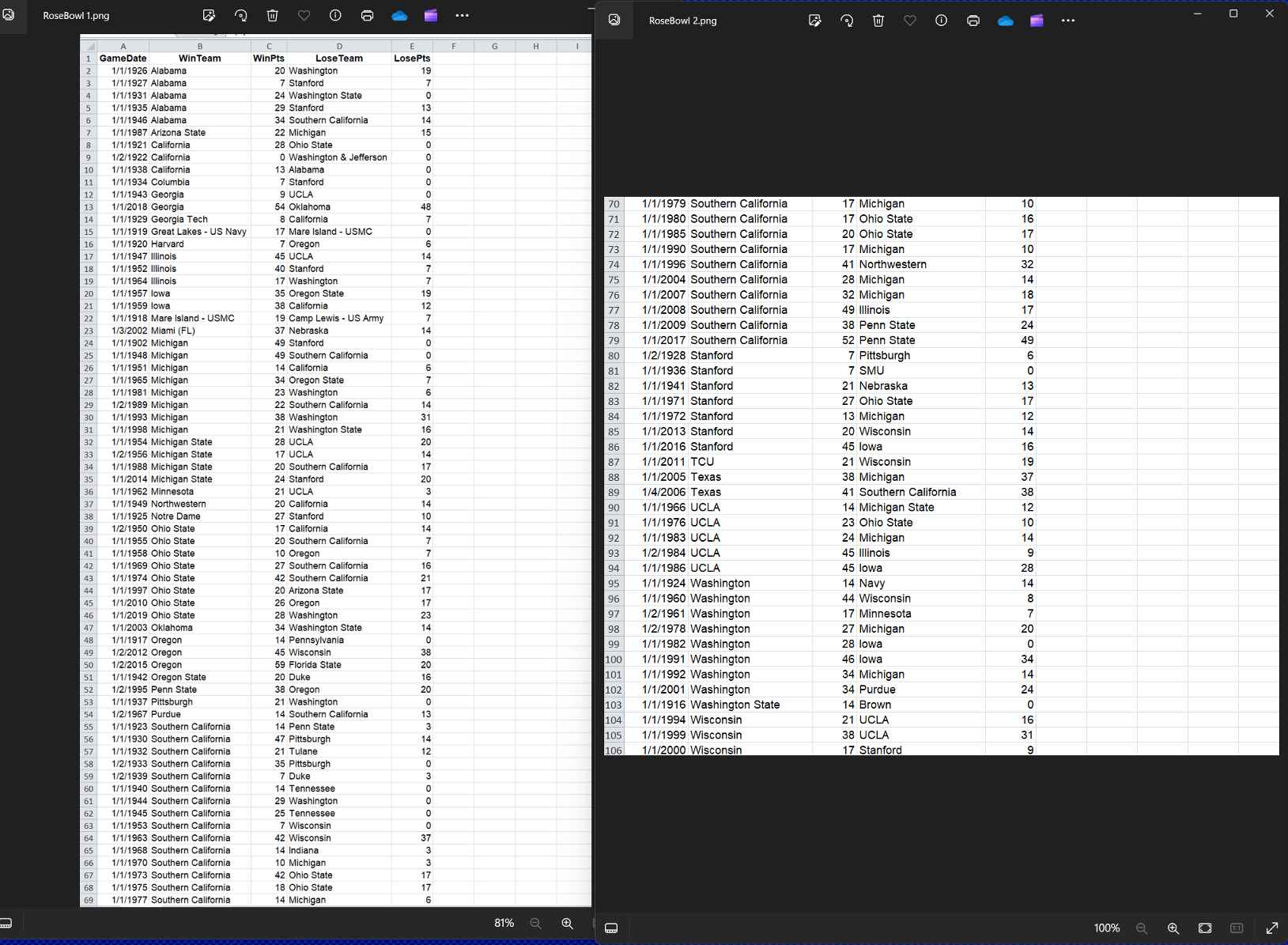Select the Indiana cell

point(339,851)
